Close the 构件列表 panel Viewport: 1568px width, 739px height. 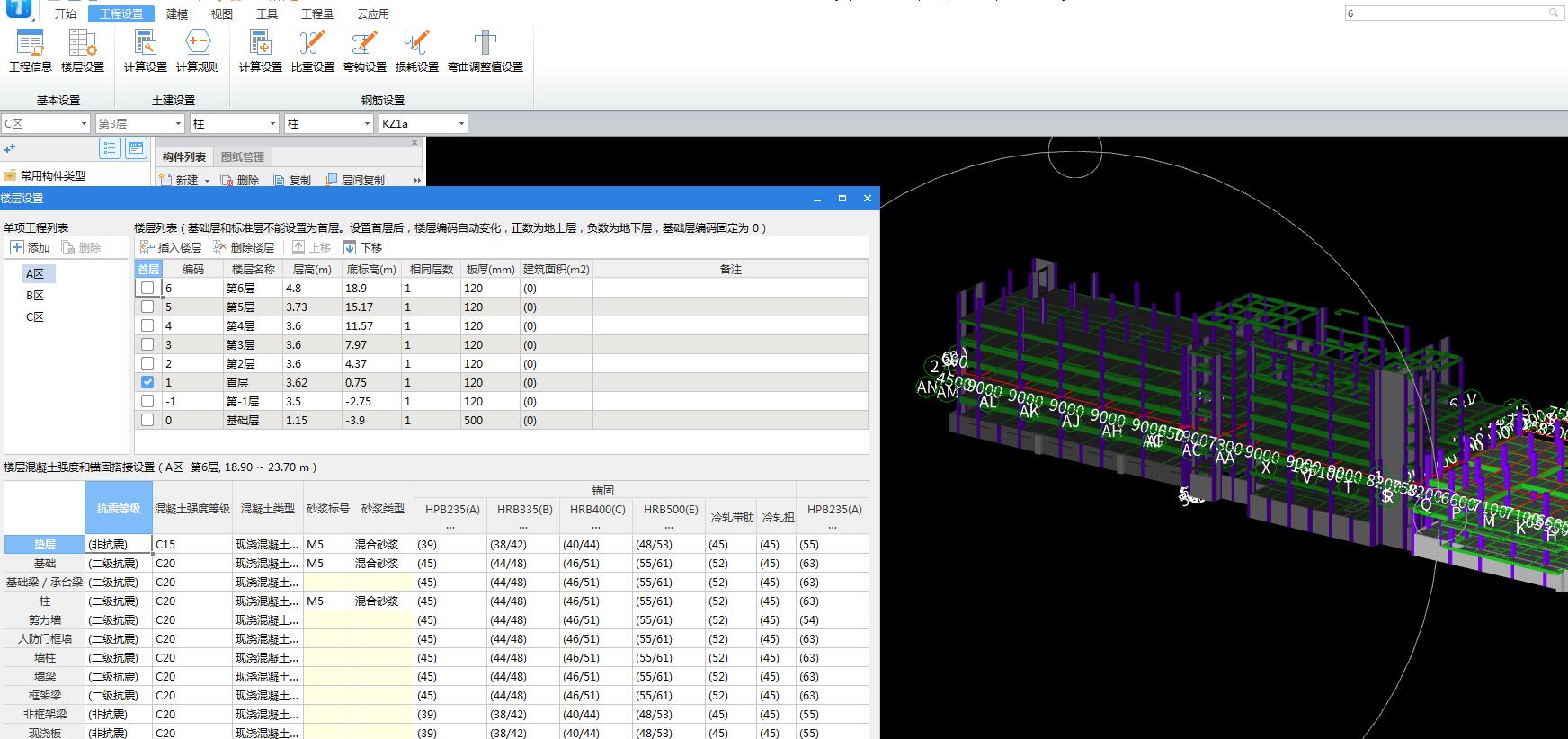tap(414, 143)
